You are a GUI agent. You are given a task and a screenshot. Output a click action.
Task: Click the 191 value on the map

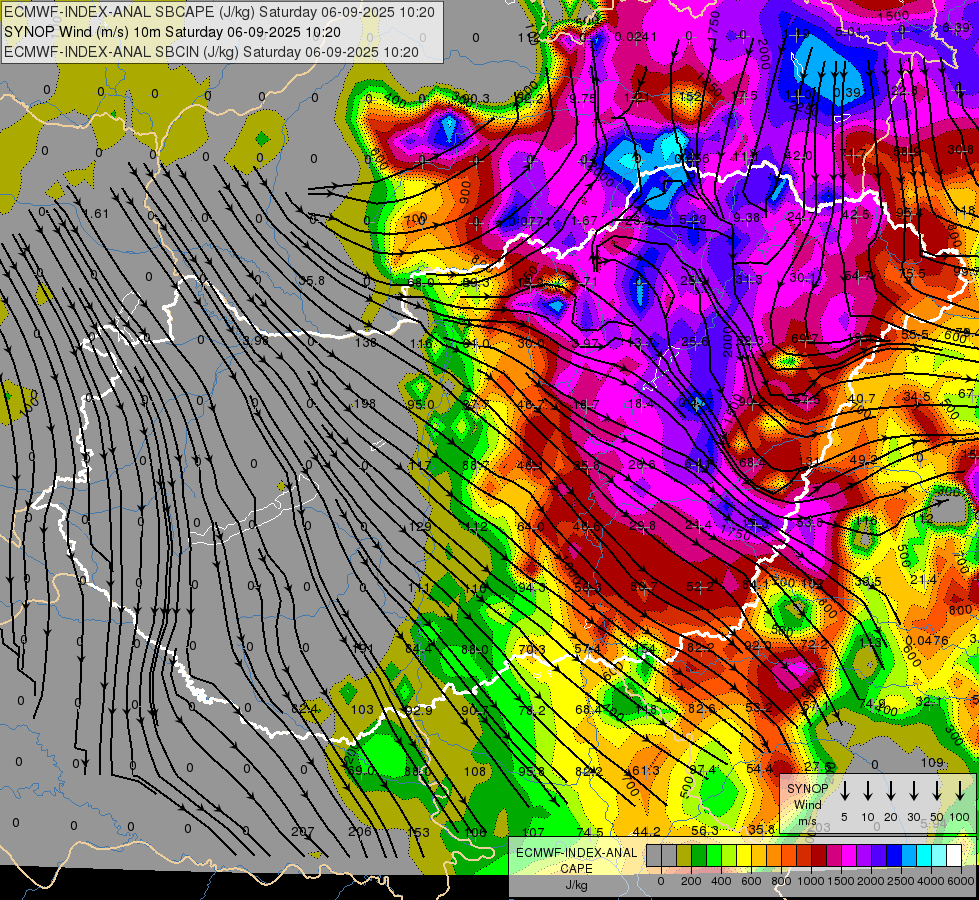pos(363,648)
